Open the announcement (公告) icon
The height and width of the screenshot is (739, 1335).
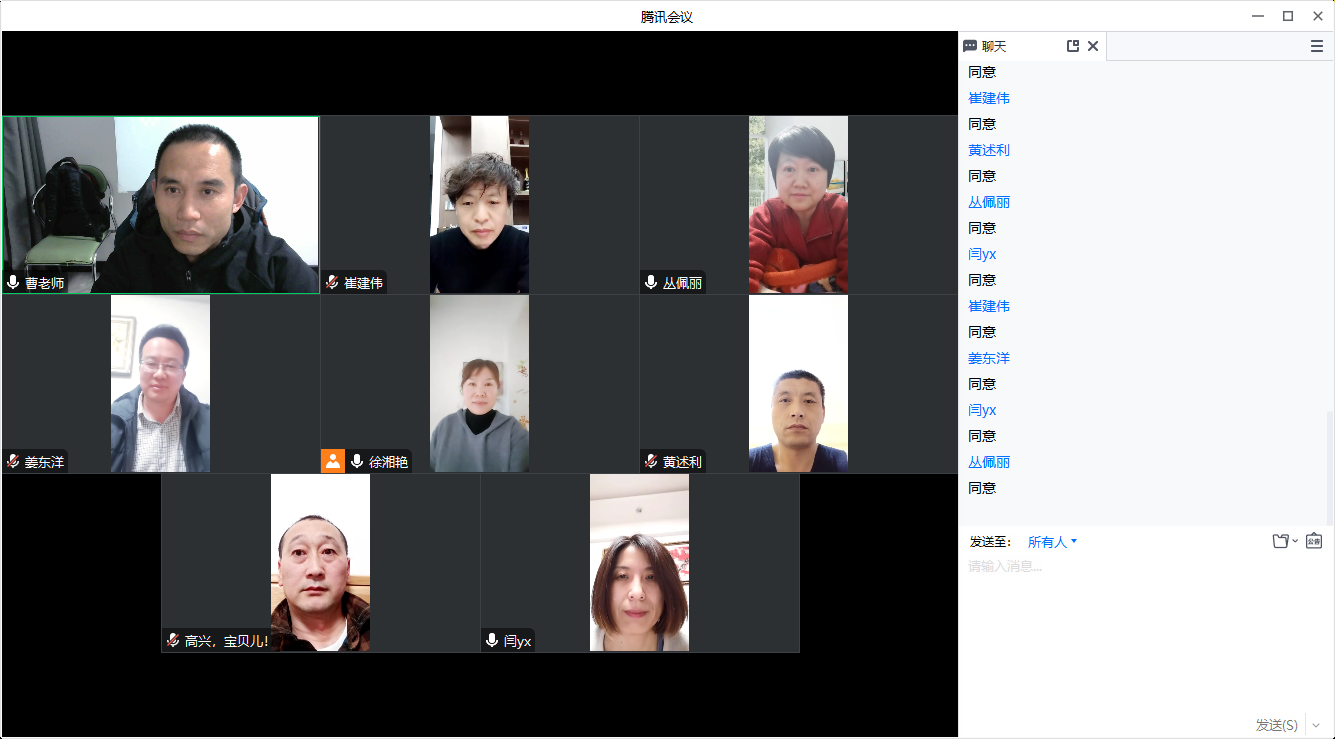pos(1314,541)
